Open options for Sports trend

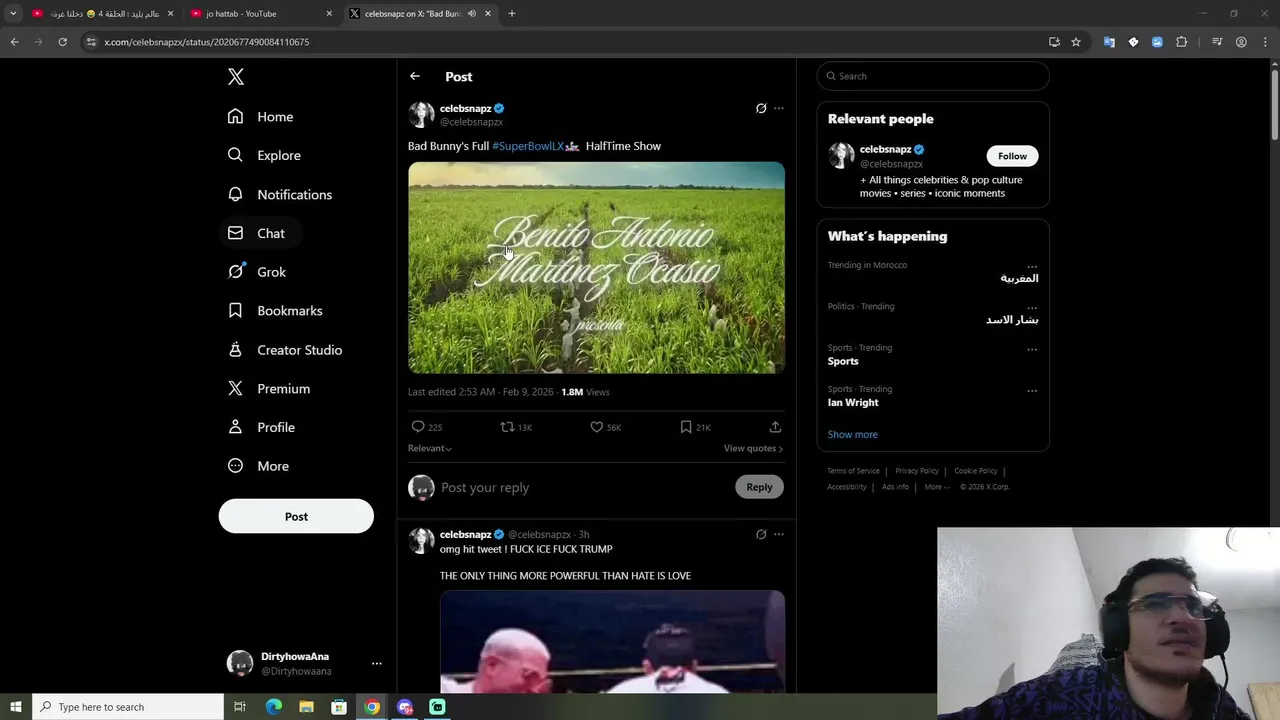point(1032,349)
